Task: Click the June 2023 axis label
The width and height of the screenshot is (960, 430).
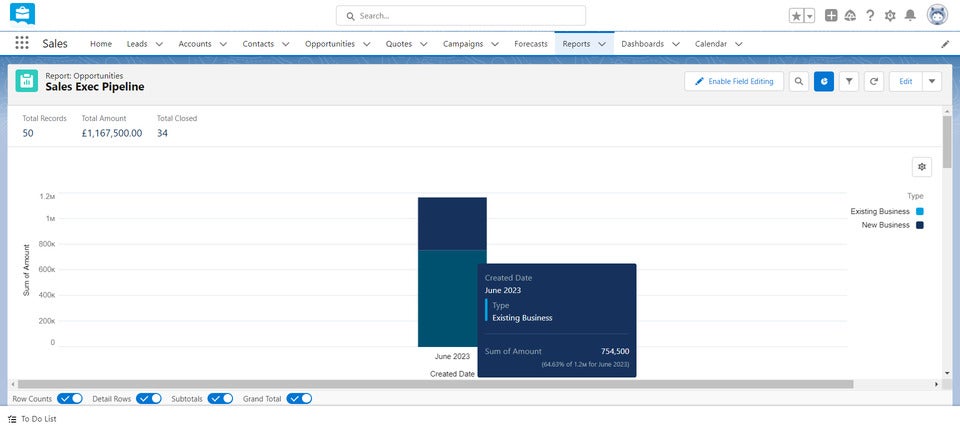Action: point(452,356)
